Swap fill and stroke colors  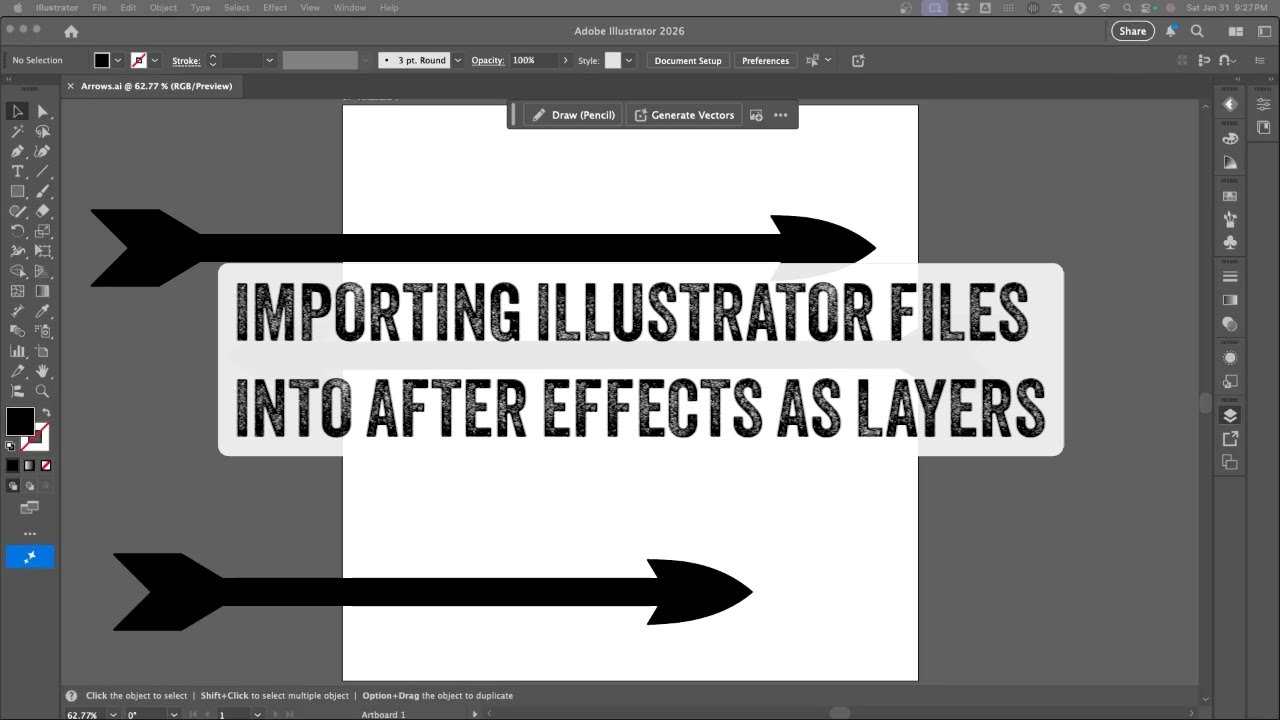(46, 412)
